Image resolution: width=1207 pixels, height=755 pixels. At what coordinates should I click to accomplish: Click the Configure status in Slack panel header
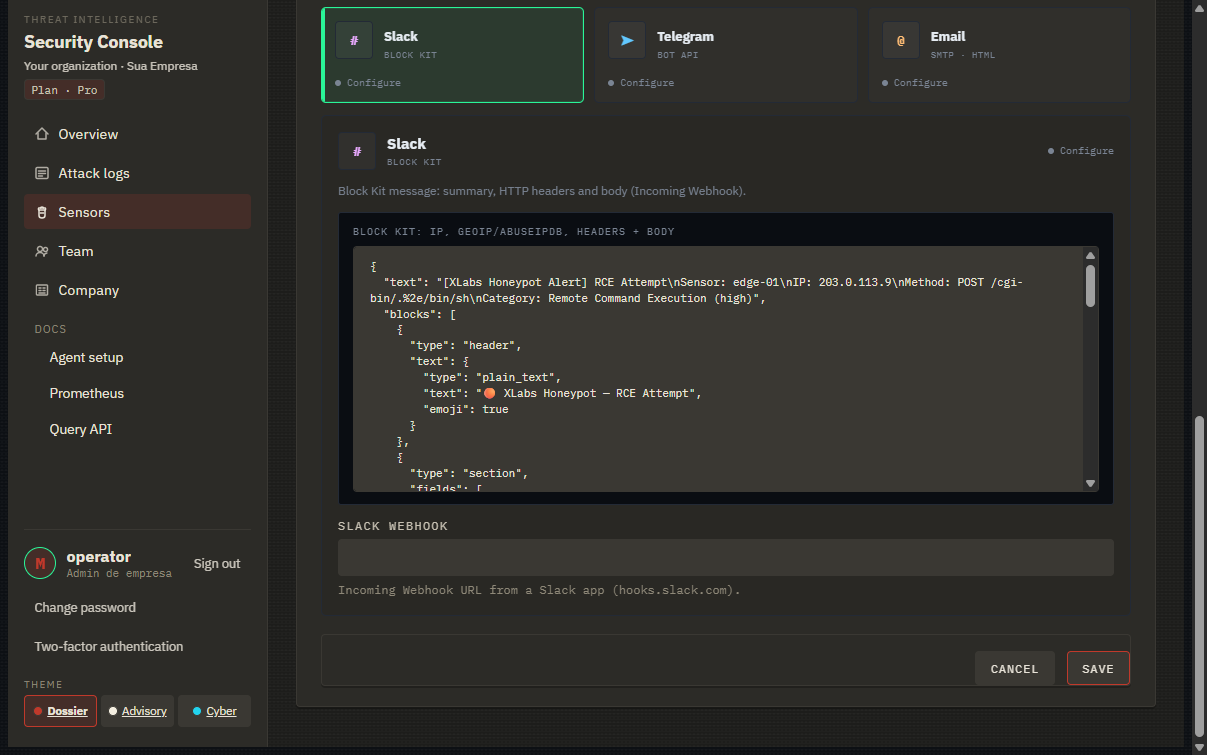click(x=1081, y=151)
